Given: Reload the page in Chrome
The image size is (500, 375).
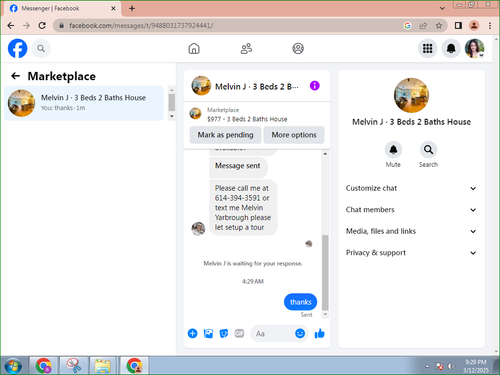Looking at the screenshot, I should [x=42, y=26].
